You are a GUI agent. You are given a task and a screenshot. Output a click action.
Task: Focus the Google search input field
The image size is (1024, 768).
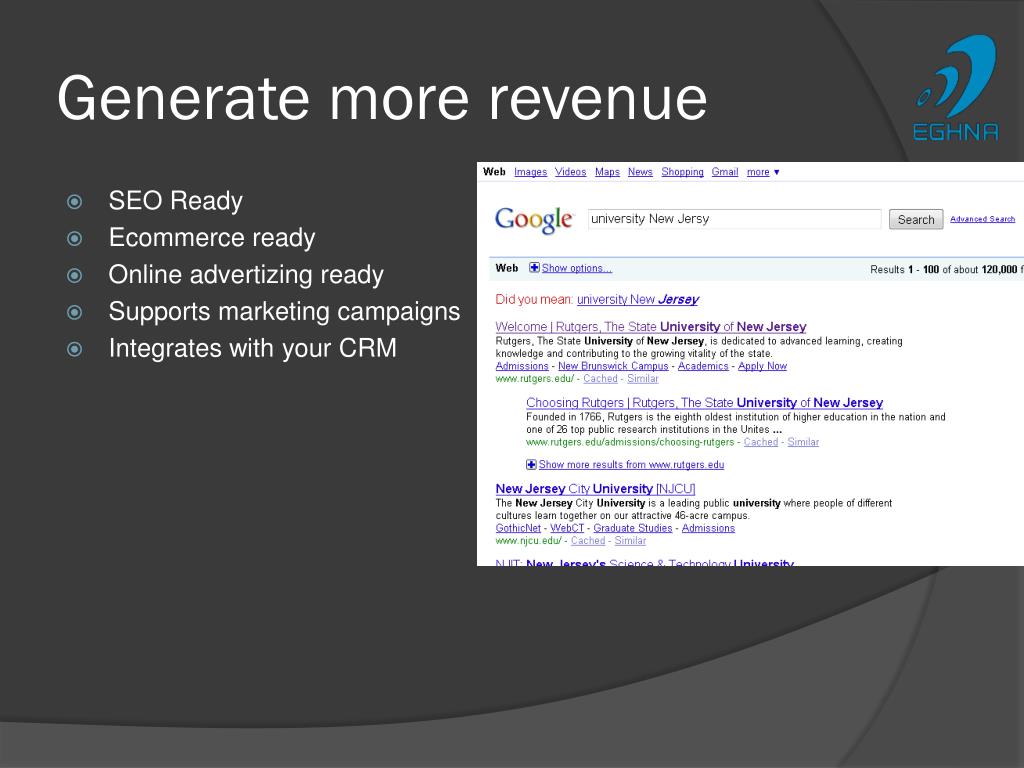[x=734, y=219]
